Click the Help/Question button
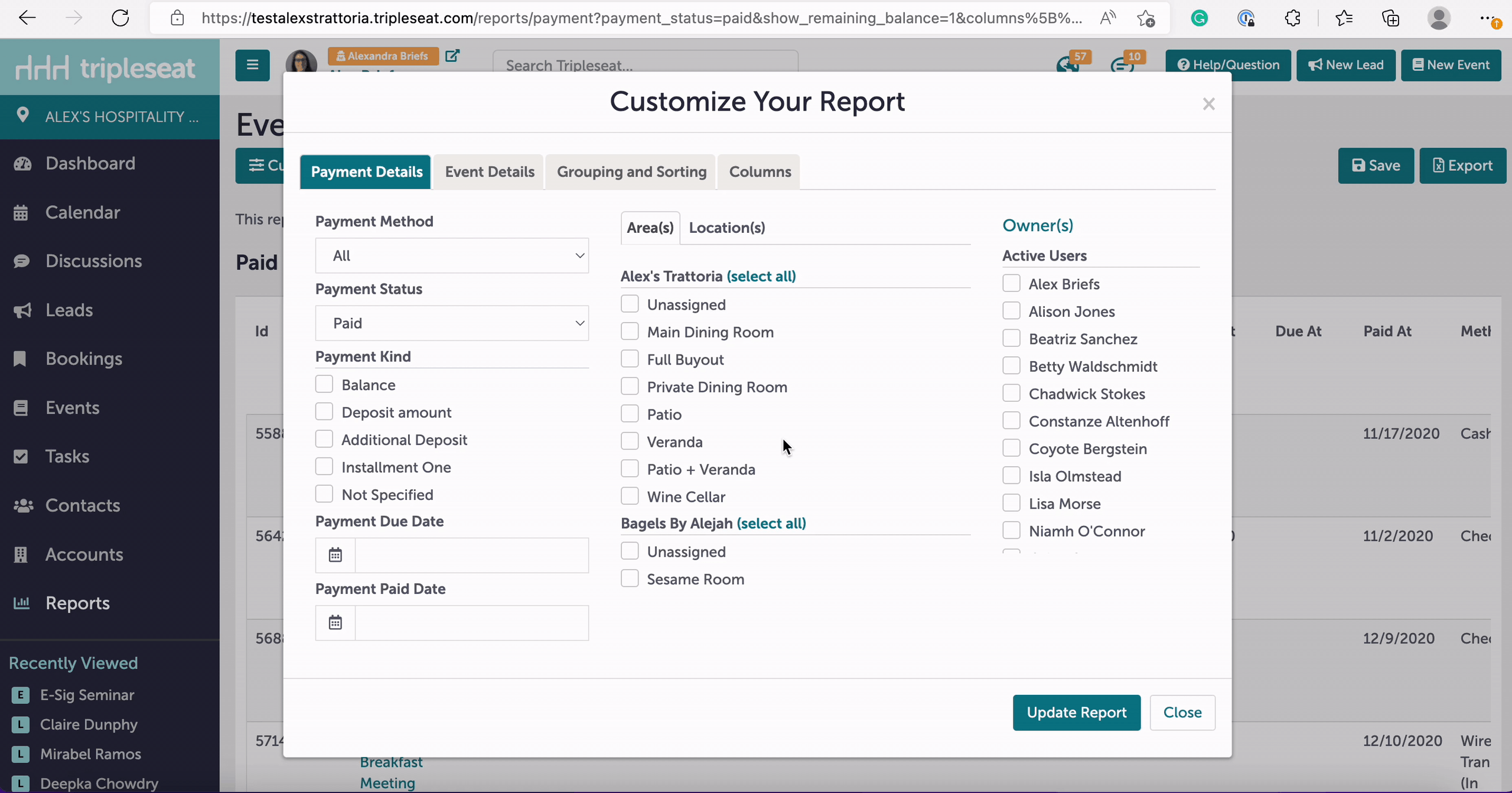 (x=1228, y=65)
